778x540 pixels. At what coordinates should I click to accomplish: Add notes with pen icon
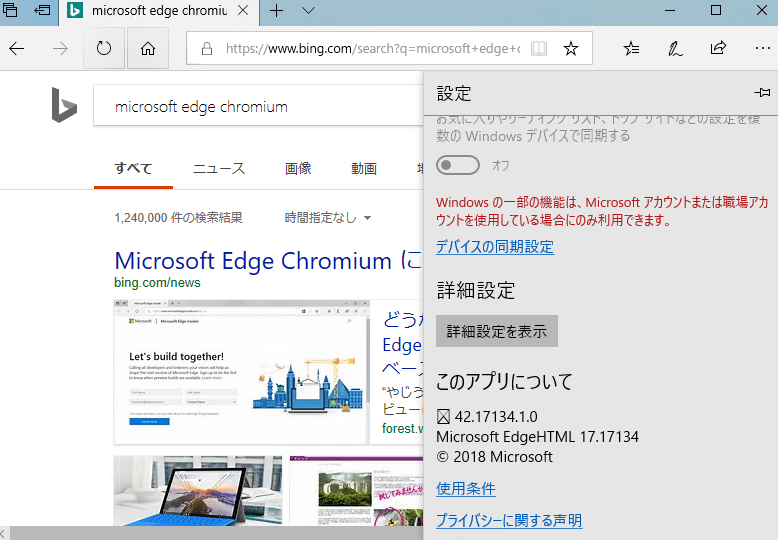tap(675, 48)
